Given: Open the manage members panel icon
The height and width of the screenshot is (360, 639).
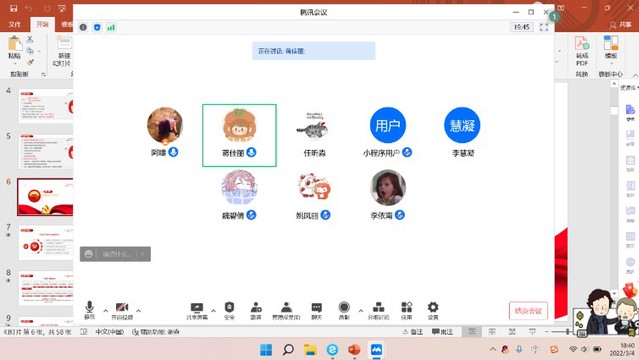Looking at the screenshot, I should 286,307.
